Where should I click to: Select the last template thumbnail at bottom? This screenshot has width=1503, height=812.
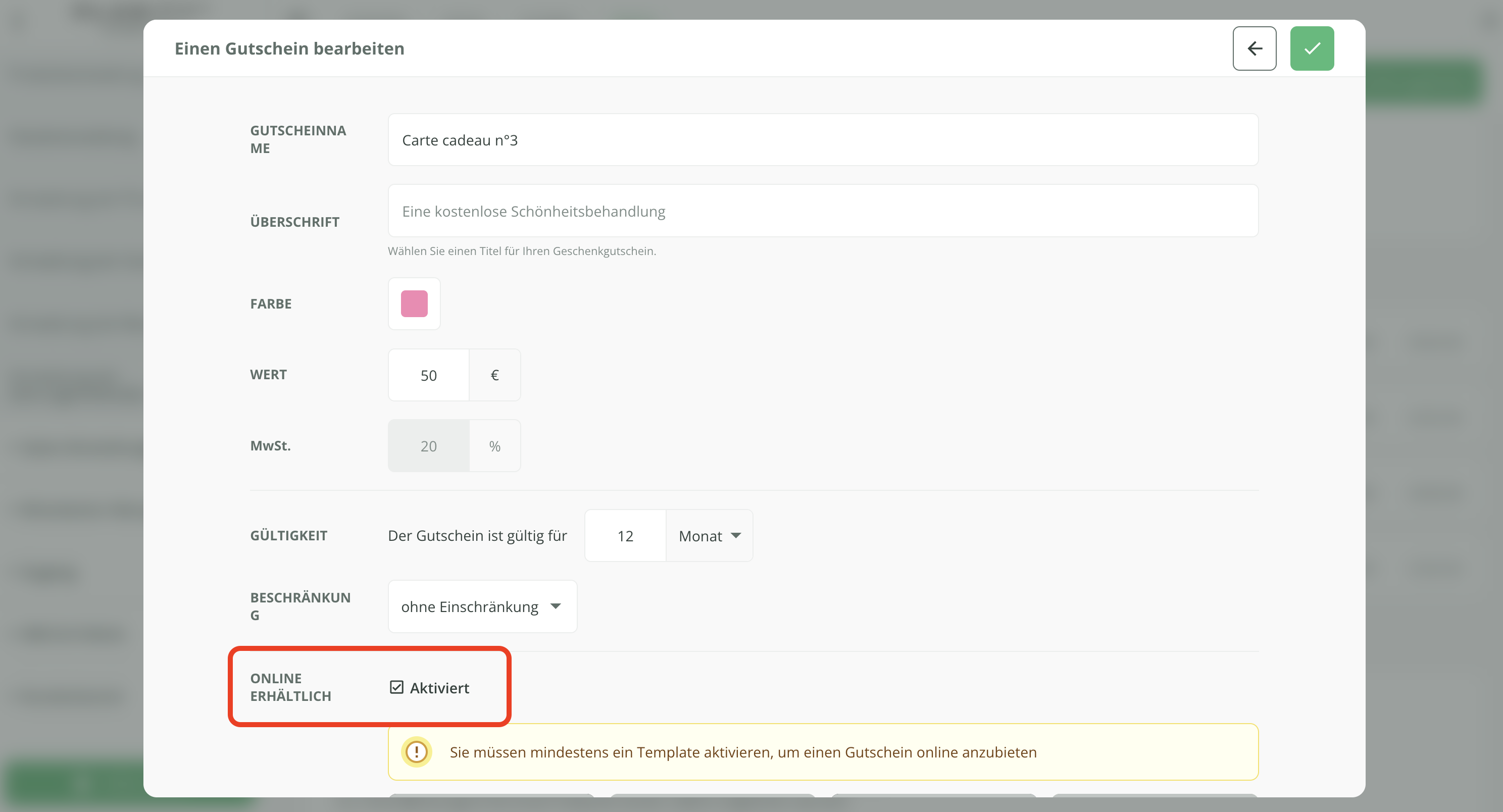coord(1154,795)
